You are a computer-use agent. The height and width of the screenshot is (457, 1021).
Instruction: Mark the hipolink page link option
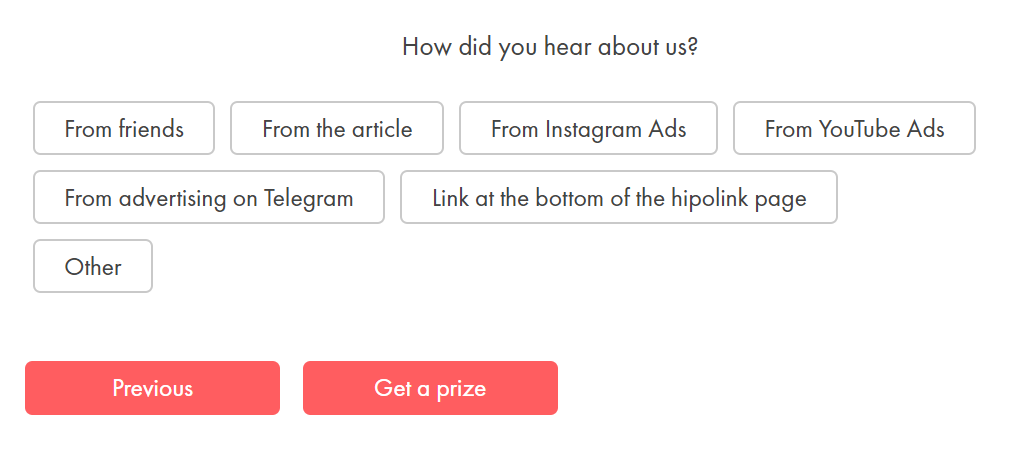(619, 197)
